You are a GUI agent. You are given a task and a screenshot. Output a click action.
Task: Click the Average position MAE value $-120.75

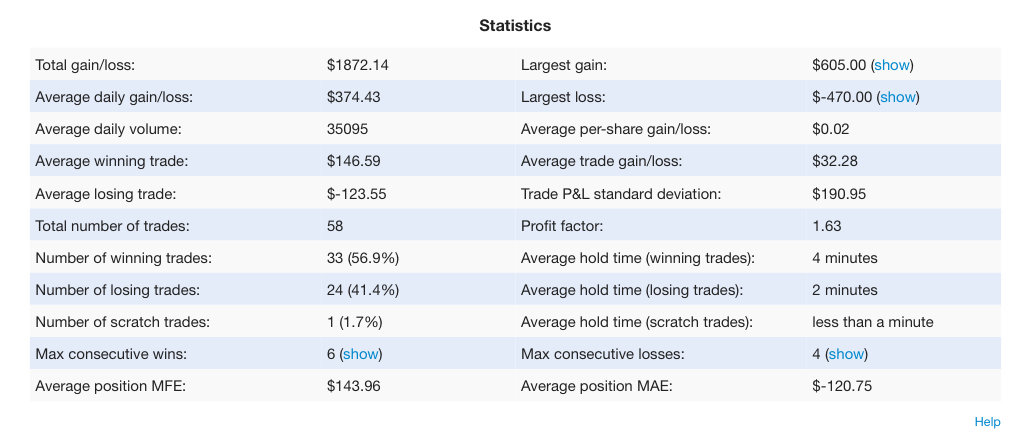click(x=842, y=386)
